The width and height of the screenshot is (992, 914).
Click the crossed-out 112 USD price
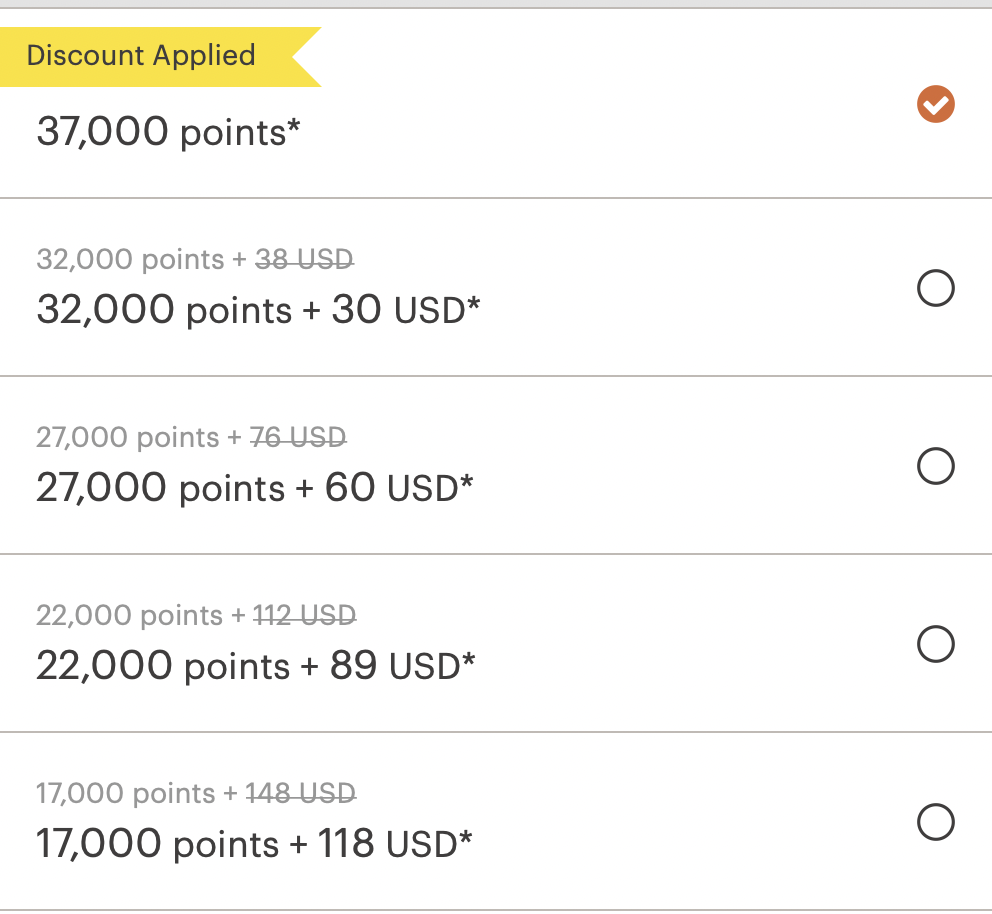[x=304, y=615]
